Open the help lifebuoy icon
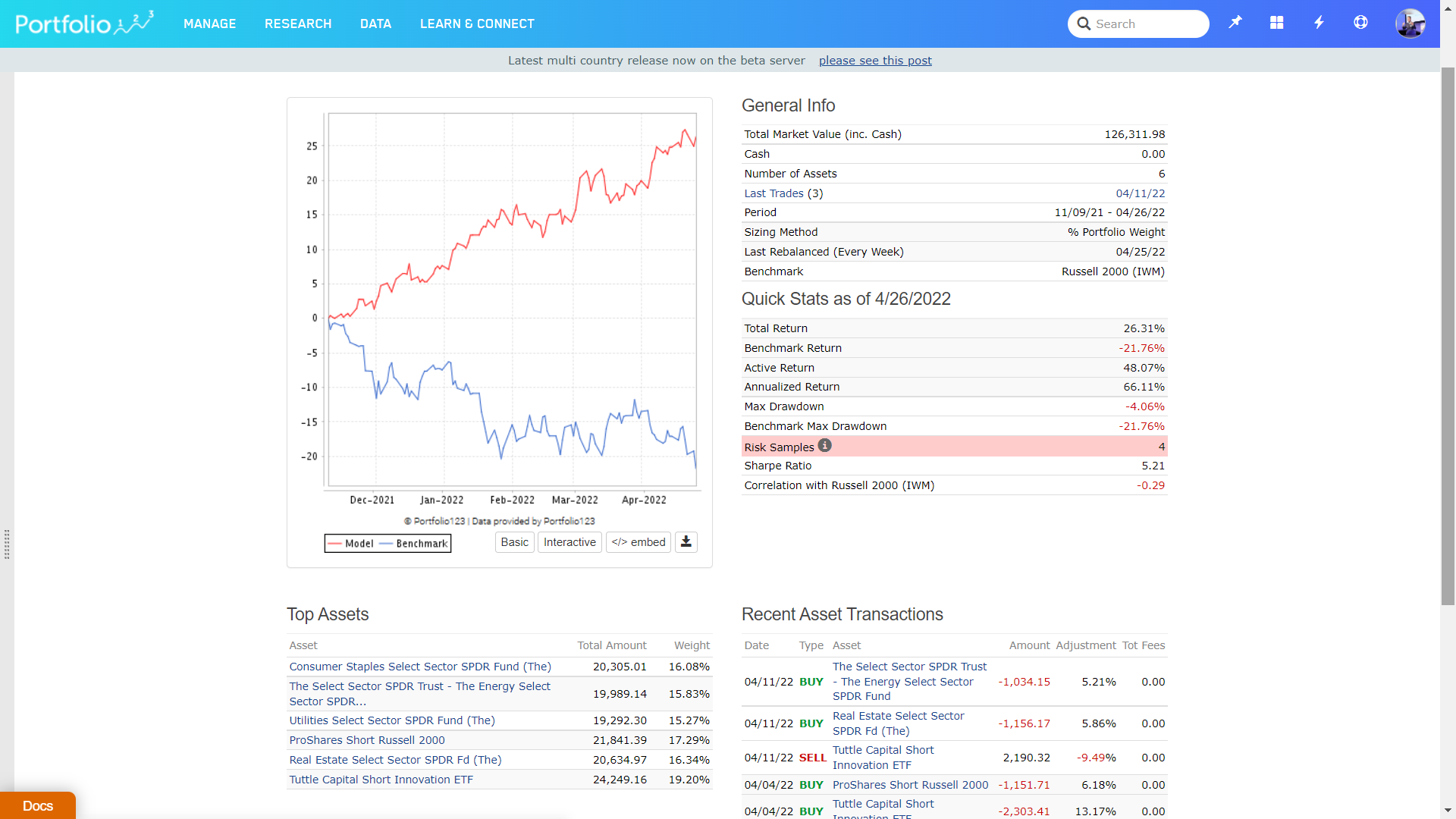 pyautogui.click(x=1360, y=23)
